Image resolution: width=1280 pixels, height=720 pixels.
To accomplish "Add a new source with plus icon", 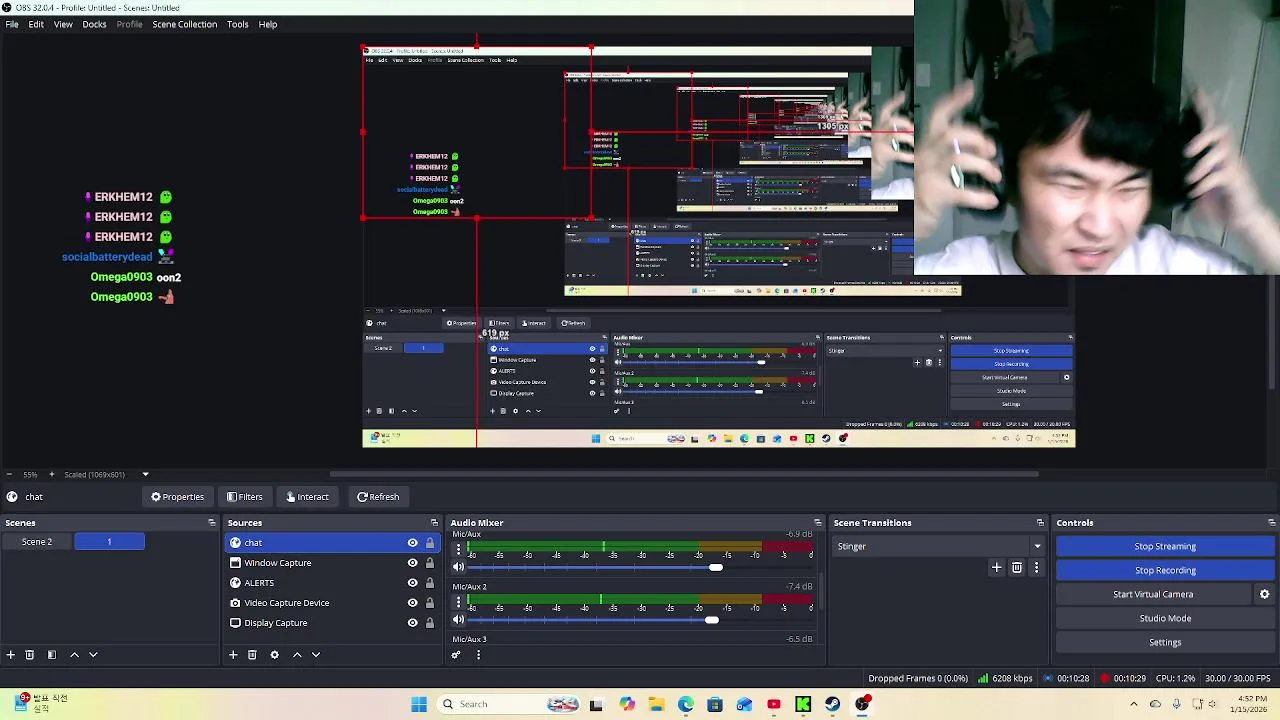I will pos(233,655).
